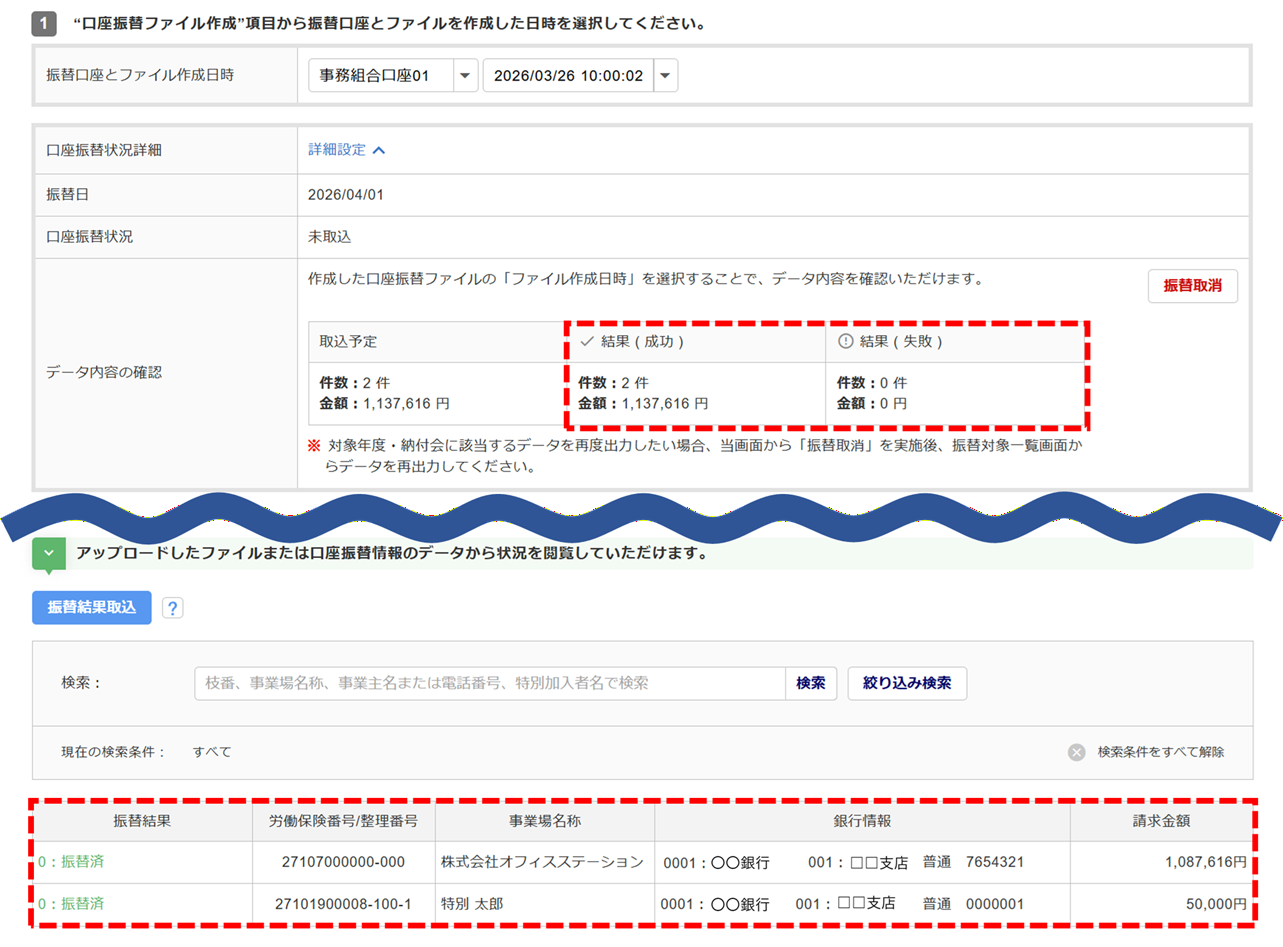The height and width of the screenshot is (947, 1283).
Task: Click the 振替結果取込 button
Action: (x=92, y=608)
